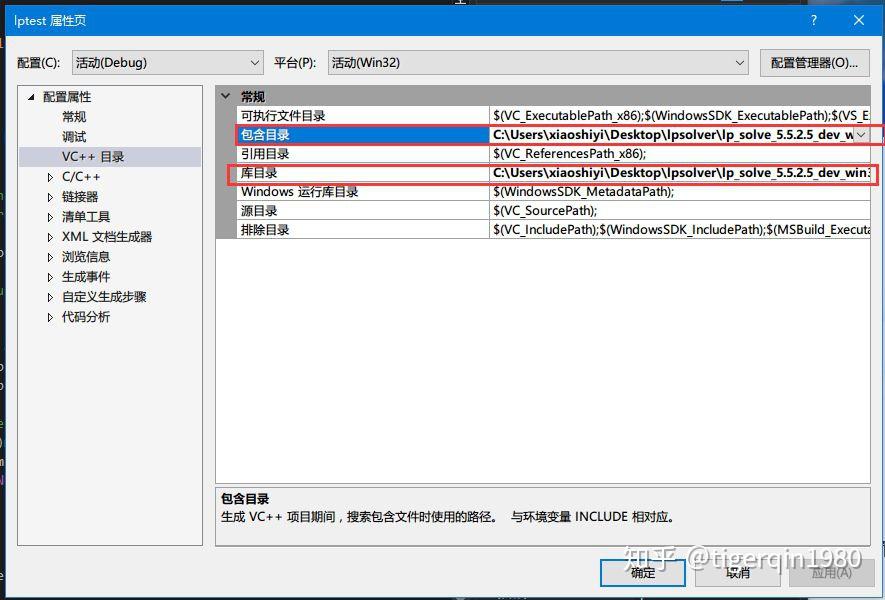The image size is (885, 600).
Task: Click the 取消 (Cancel) button
Action: click(738, 573)
